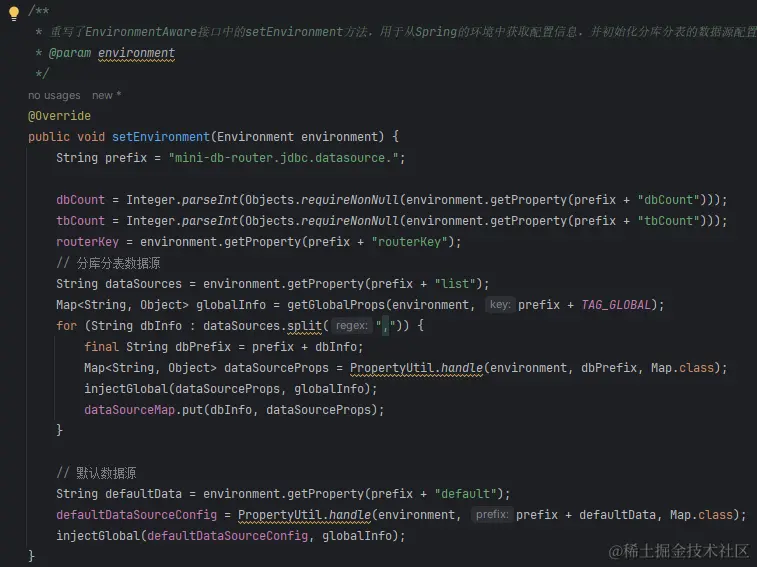757x567 pixels.
Task: Click the underlined split method call
Action: [304, 326]
